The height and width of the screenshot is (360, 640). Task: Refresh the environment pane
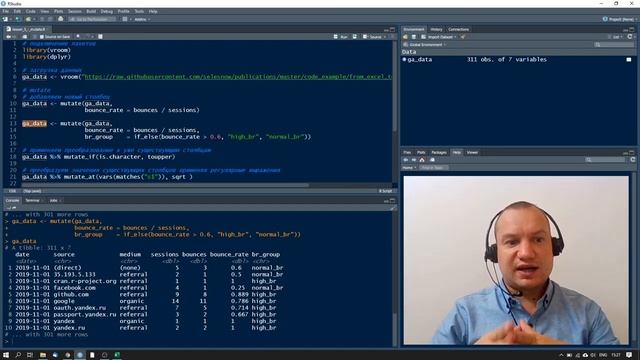630,37
